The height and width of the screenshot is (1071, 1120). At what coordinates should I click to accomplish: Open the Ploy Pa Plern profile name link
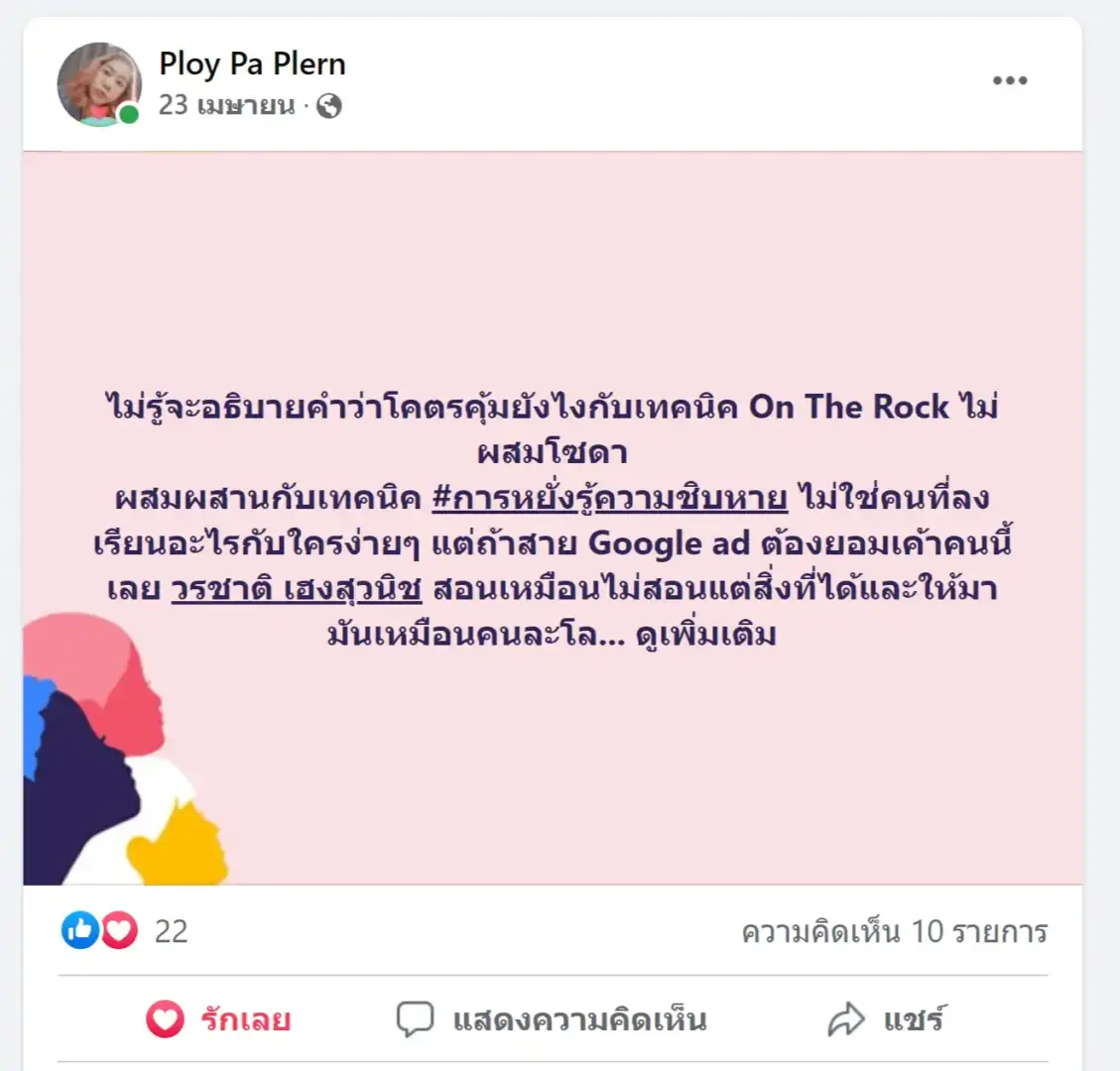pos(252,64)
